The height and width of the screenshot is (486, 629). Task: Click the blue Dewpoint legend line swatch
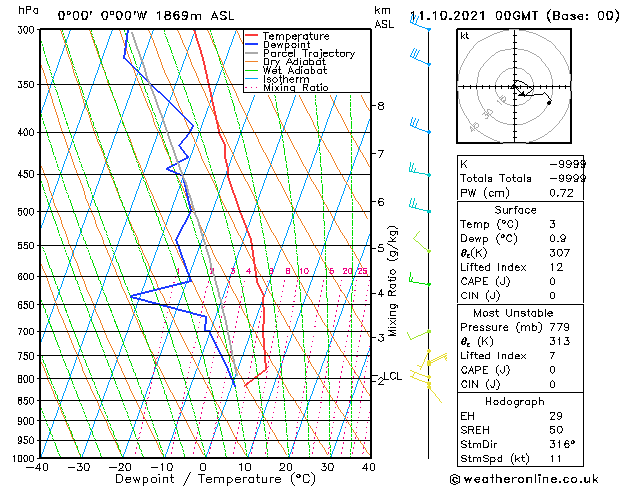pos(251,45)
